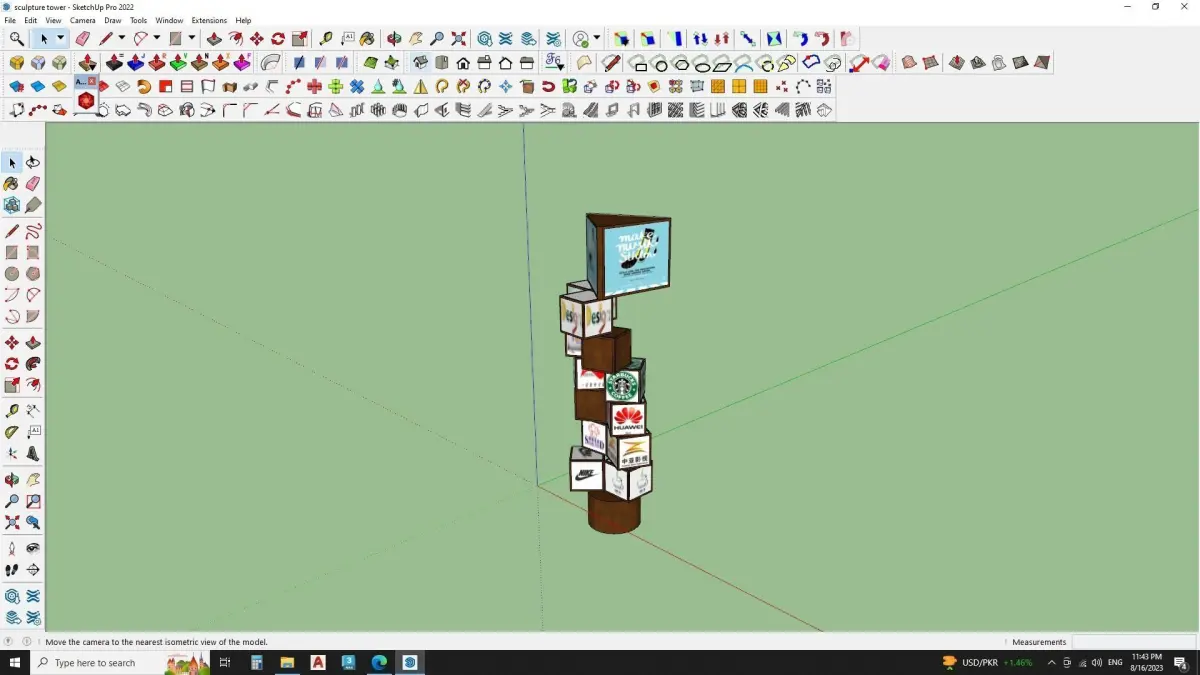Select the Eraser tool in top toolbar
Viewport: 1200px width, 675px height.
click(83, 39)
